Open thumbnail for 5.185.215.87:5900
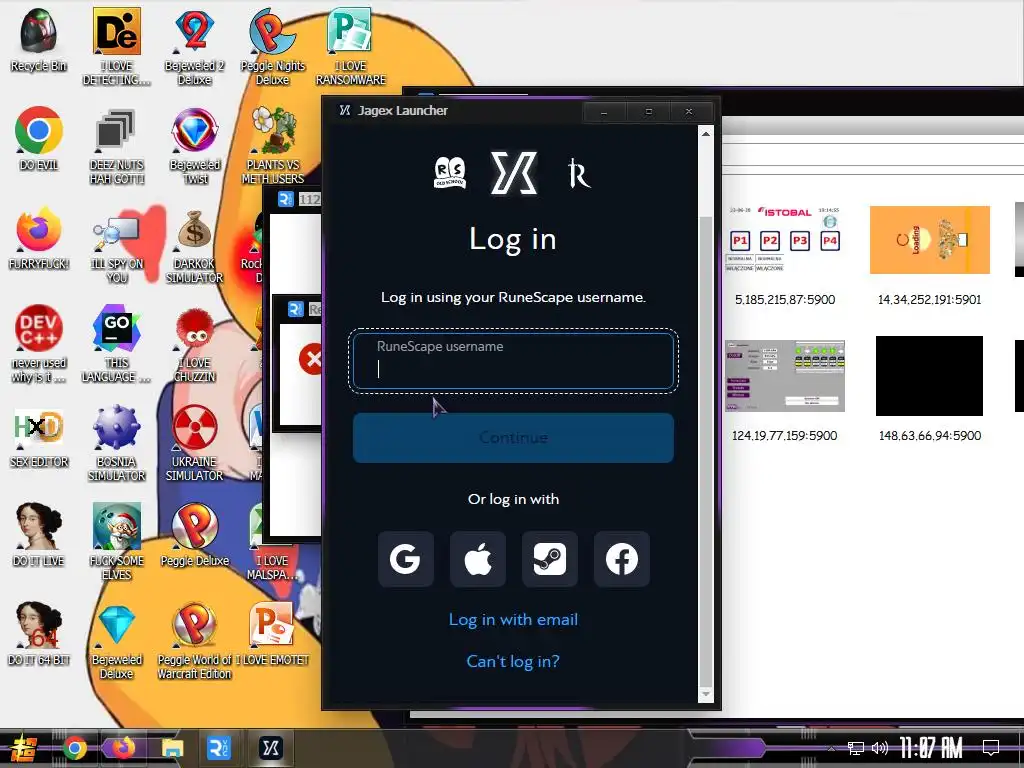The width and height of the screenshot is (1024, 768). click(784, 240)
